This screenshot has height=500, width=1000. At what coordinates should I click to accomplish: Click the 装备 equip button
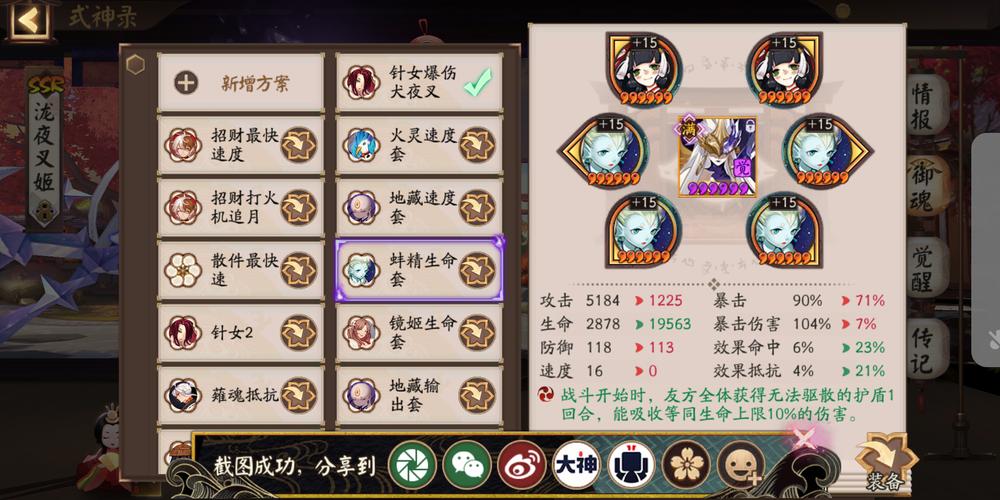(886, 464)
